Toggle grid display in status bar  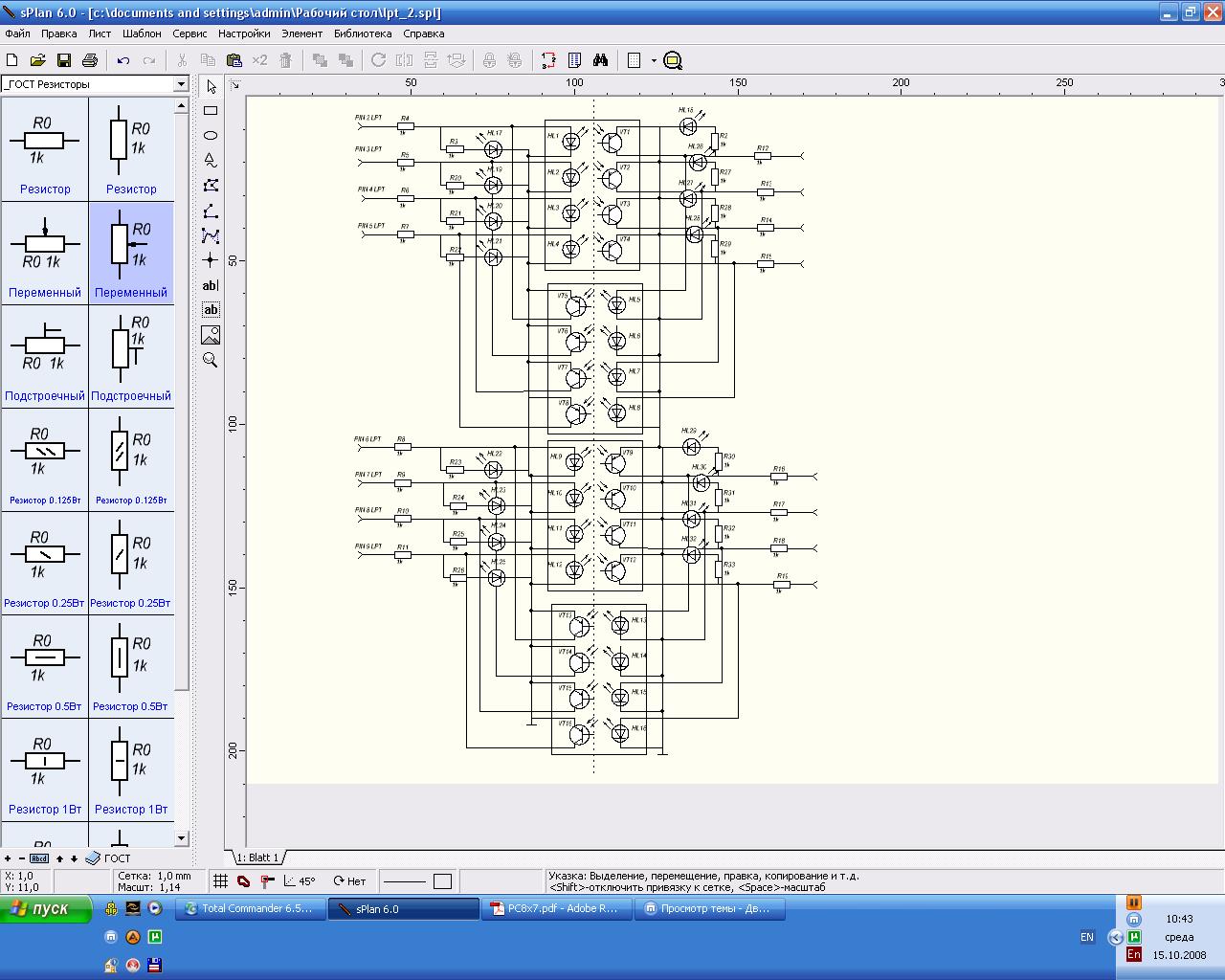(220, 881)
